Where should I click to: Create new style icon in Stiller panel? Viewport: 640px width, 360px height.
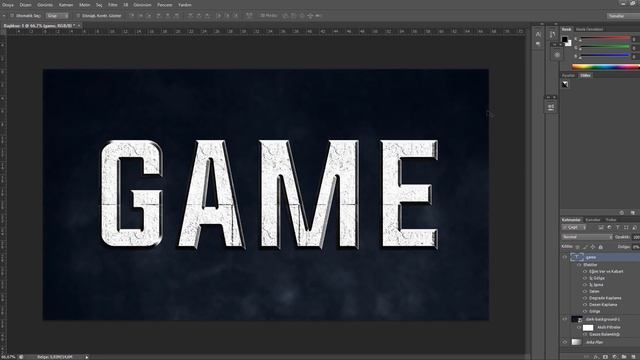click(632, 213)
